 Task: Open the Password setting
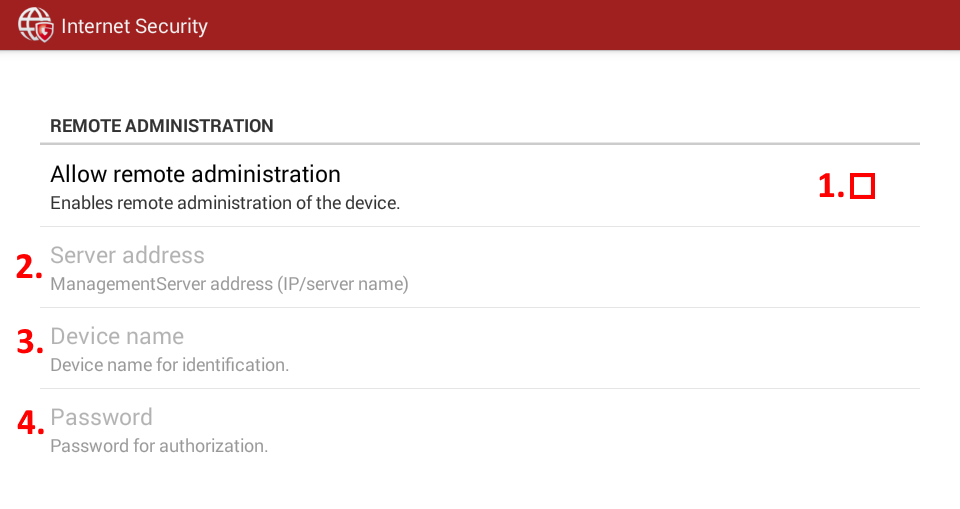point(480,430)
